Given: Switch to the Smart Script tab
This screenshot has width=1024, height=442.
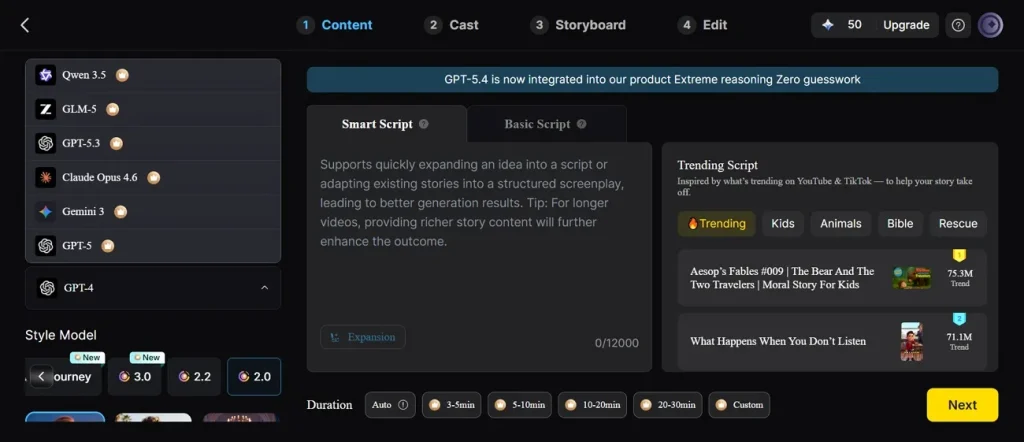Looking at the screenshot, I should [386, 124].
